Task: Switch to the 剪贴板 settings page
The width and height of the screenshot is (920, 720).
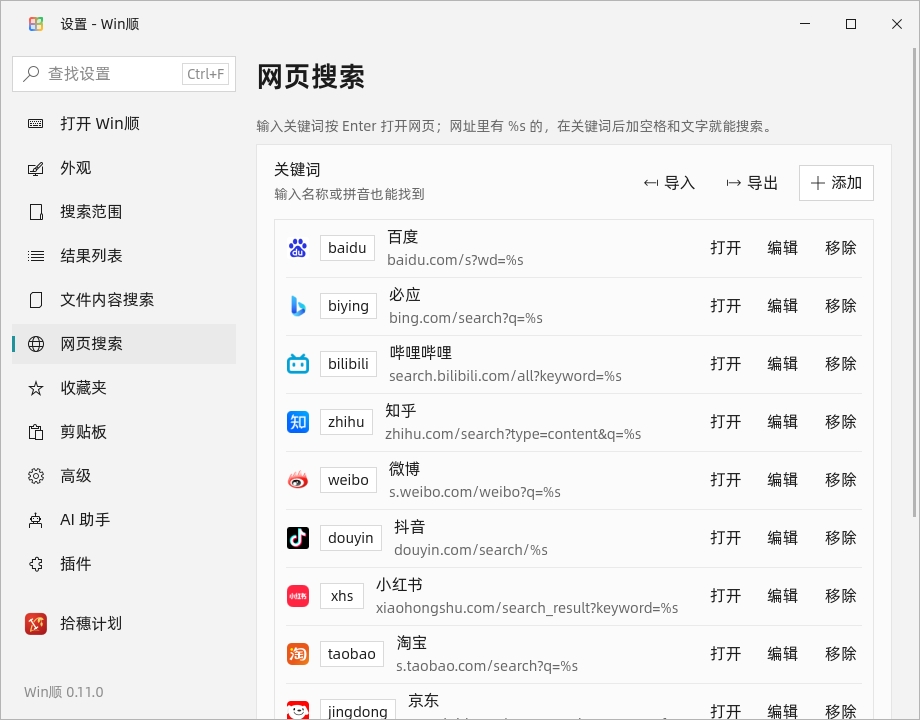Action: click(124, 432)
